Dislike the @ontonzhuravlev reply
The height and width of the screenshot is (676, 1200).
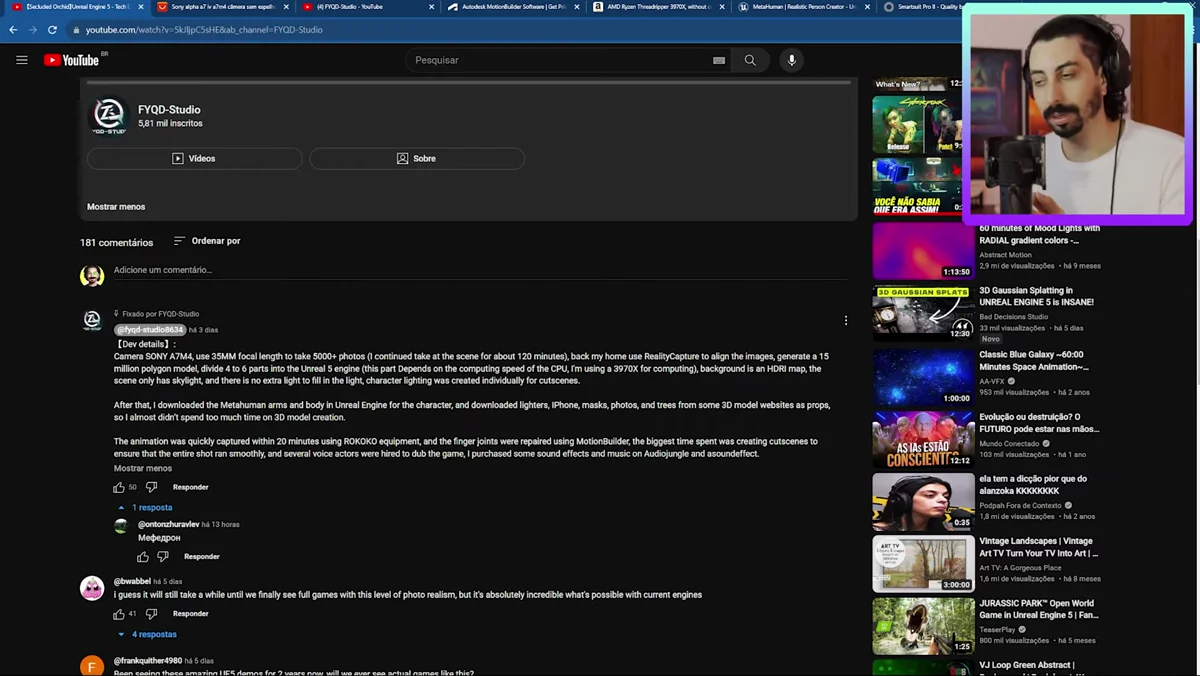[163, 556]
